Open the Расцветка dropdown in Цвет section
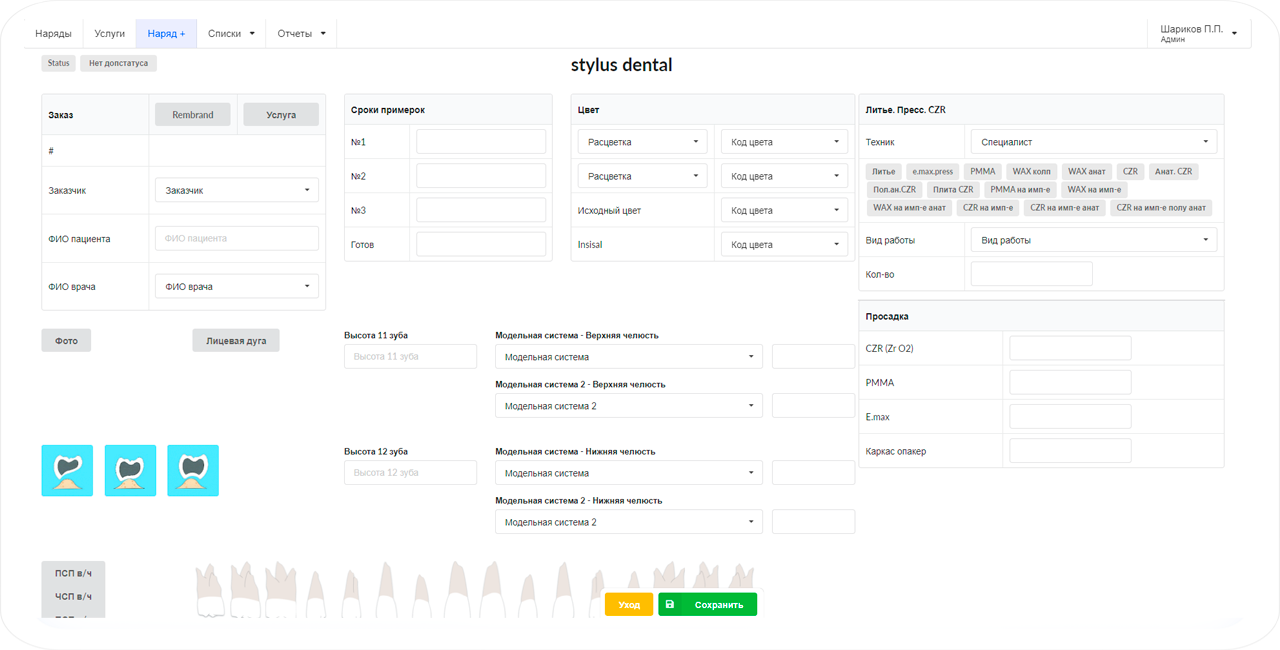 (x=642, y=141)
